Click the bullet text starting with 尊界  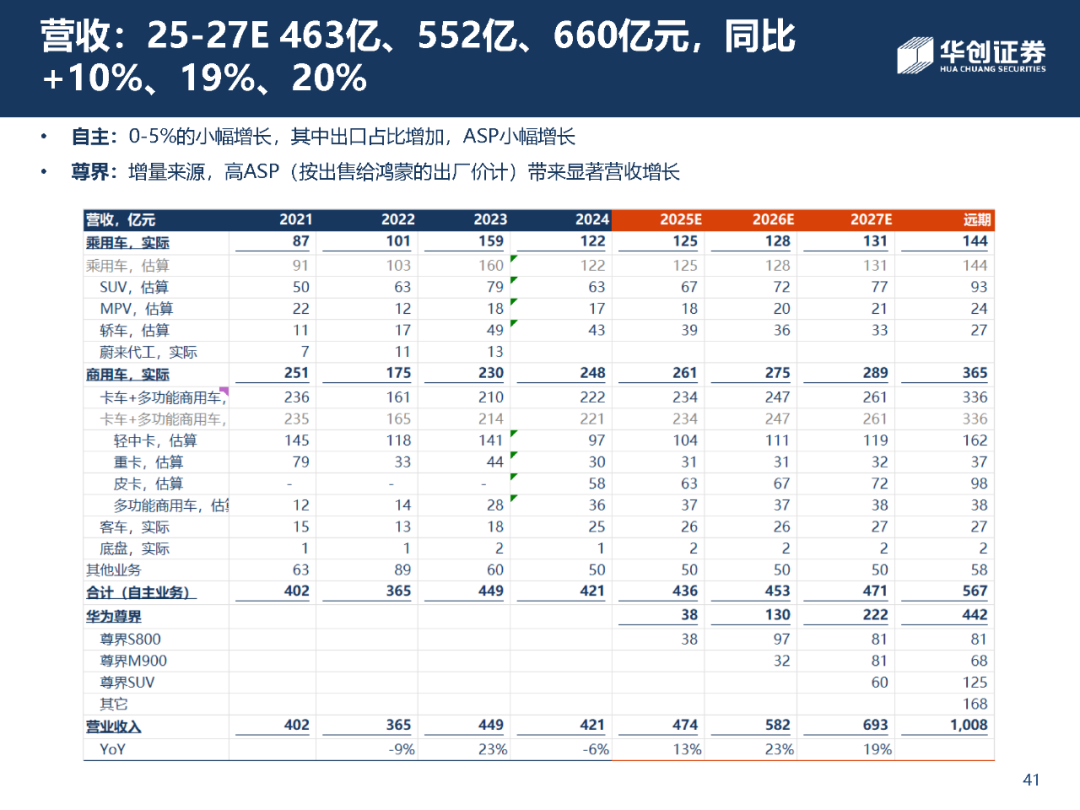click(375, 172)
